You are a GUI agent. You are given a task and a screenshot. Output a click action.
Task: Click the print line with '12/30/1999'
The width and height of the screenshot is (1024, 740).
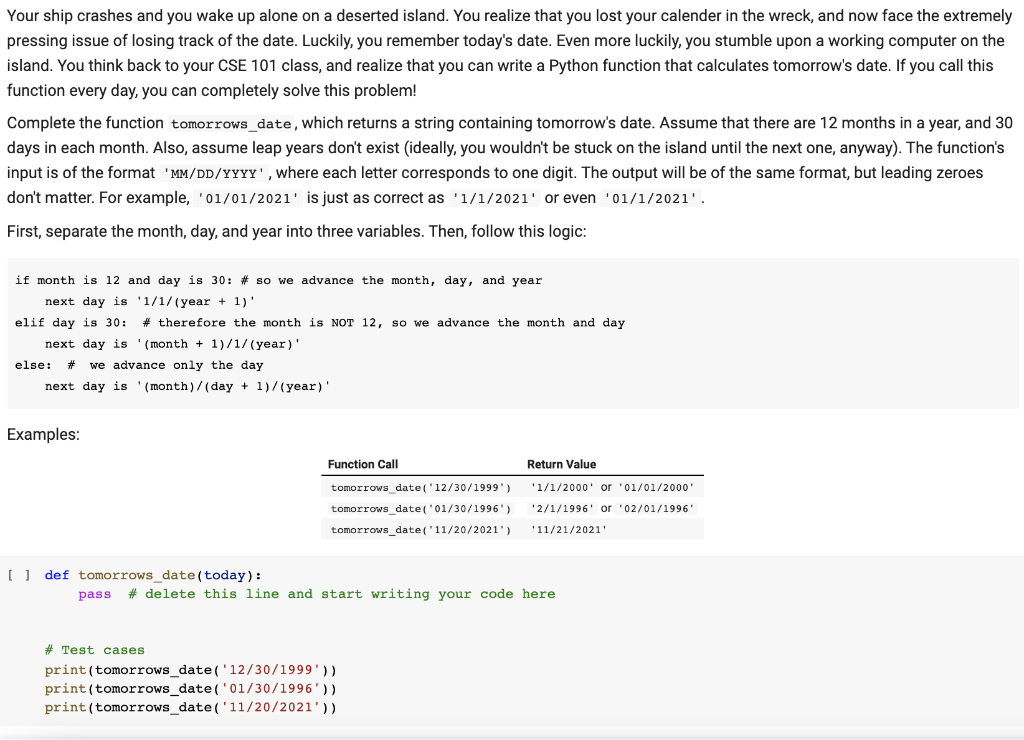(x=191, y=670)
